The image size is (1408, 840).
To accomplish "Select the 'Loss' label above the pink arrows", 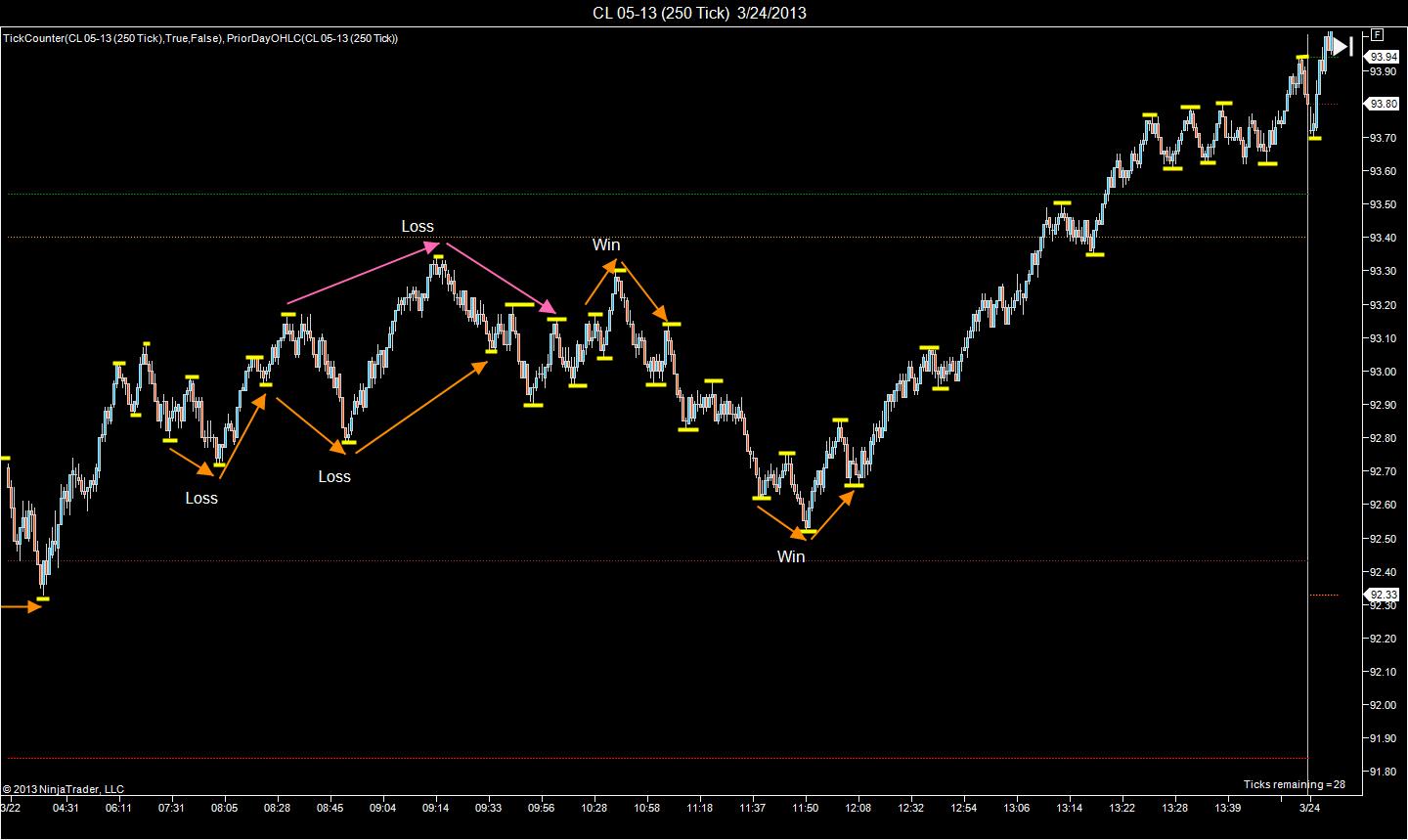I will [418, 226].
